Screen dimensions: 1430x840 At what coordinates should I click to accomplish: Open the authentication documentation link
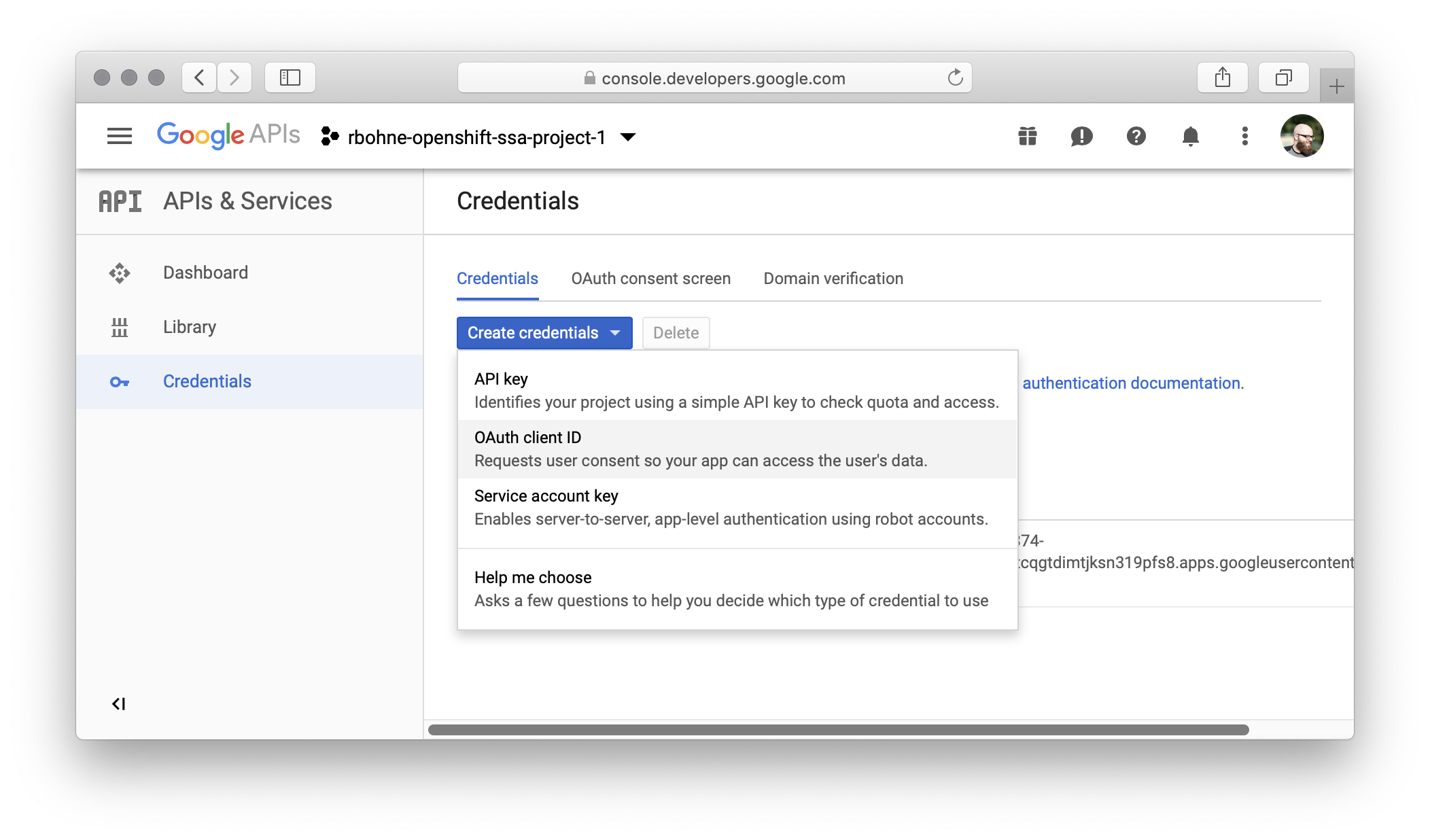click(1133, 383)
